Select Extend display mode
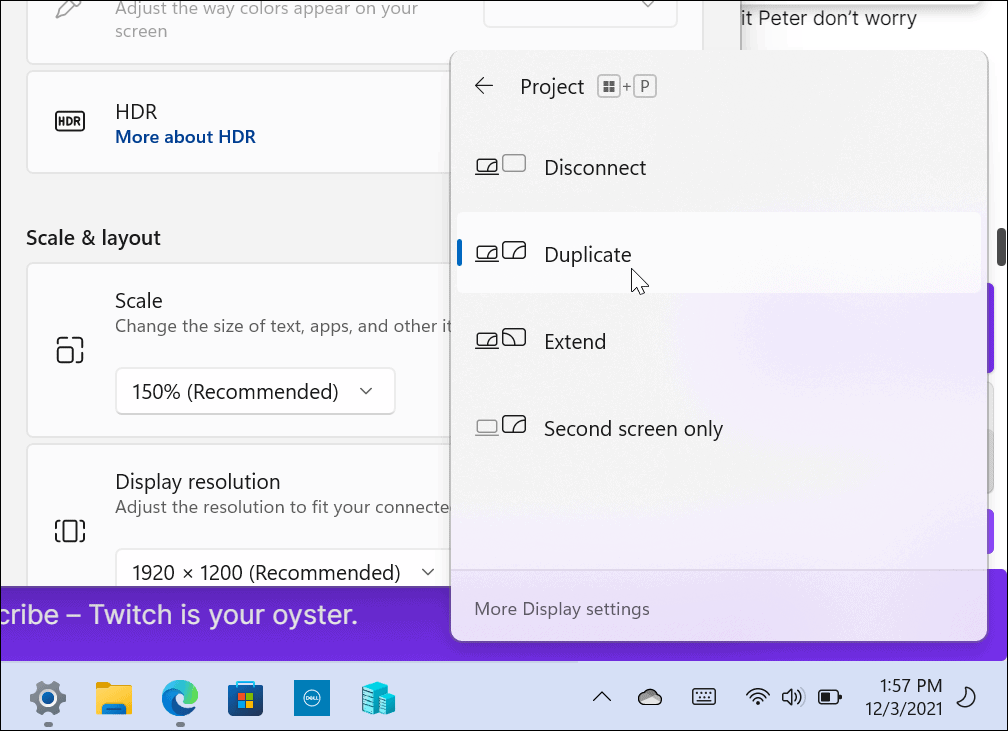Screen dimensions: 1008x731 point(719,341)
